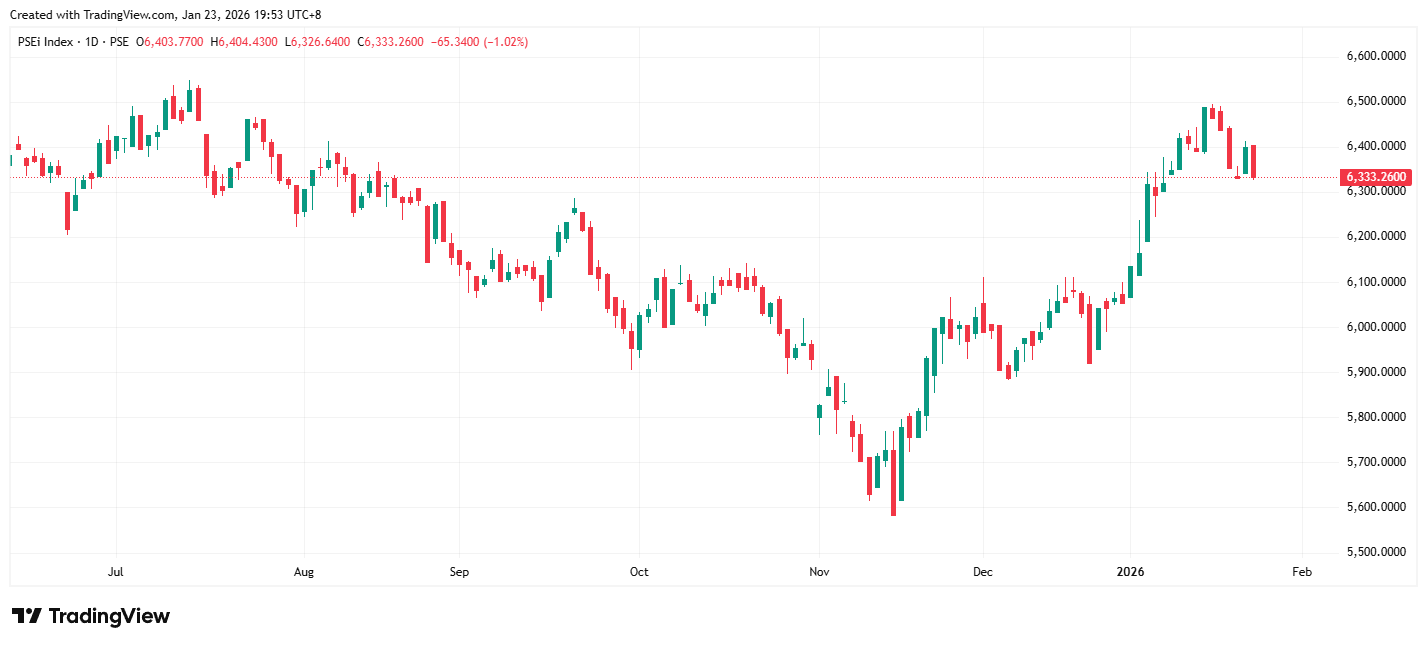Viewport: 1427px width, 646px height.
Task: Click the red current price label 6,333.2600
Action: (1376, 177)
